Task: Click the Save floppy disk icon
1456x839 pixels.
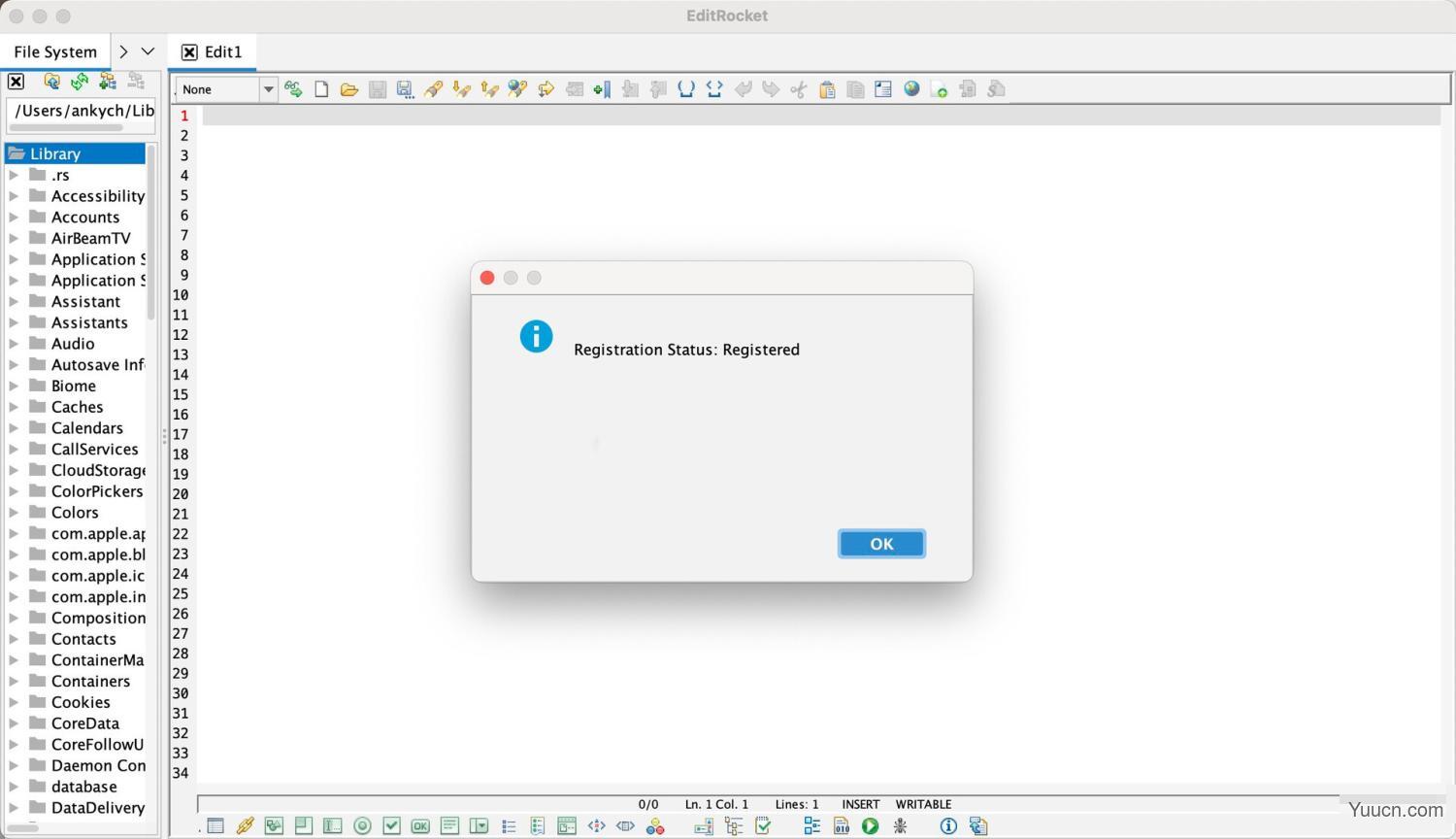Action: point(378,89)
